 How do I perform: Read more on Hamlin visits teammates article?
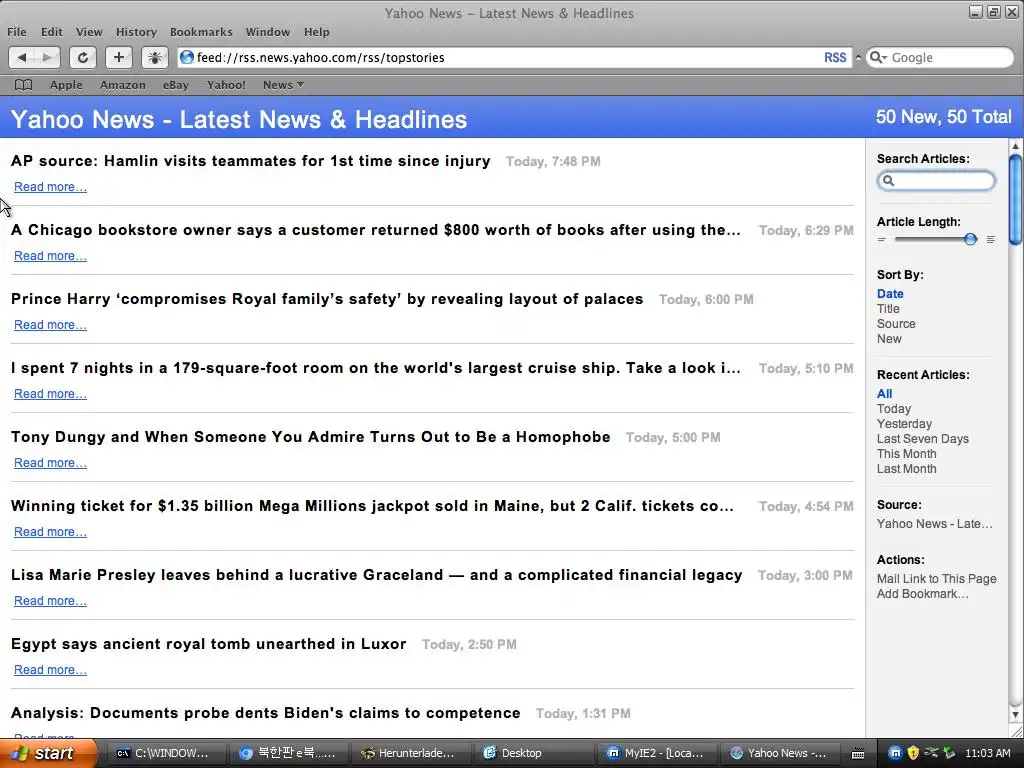click(50, 187)
